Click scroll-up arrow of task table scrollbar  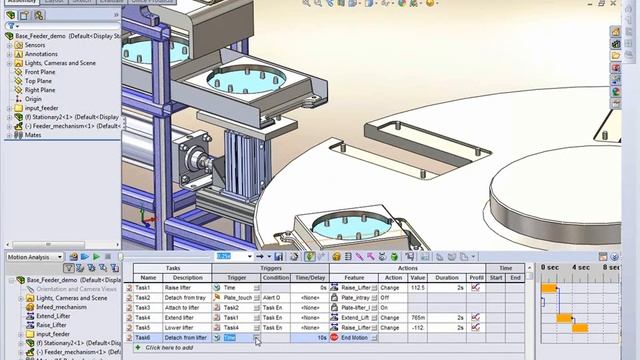click(x=529, y=268)
